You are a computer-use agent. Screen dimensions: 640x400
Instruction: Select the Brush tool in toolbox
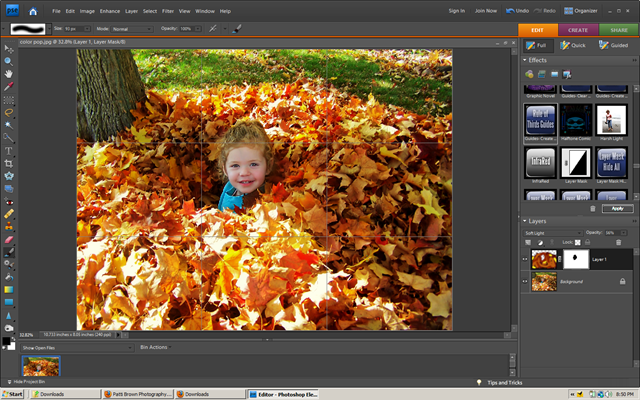9,252
